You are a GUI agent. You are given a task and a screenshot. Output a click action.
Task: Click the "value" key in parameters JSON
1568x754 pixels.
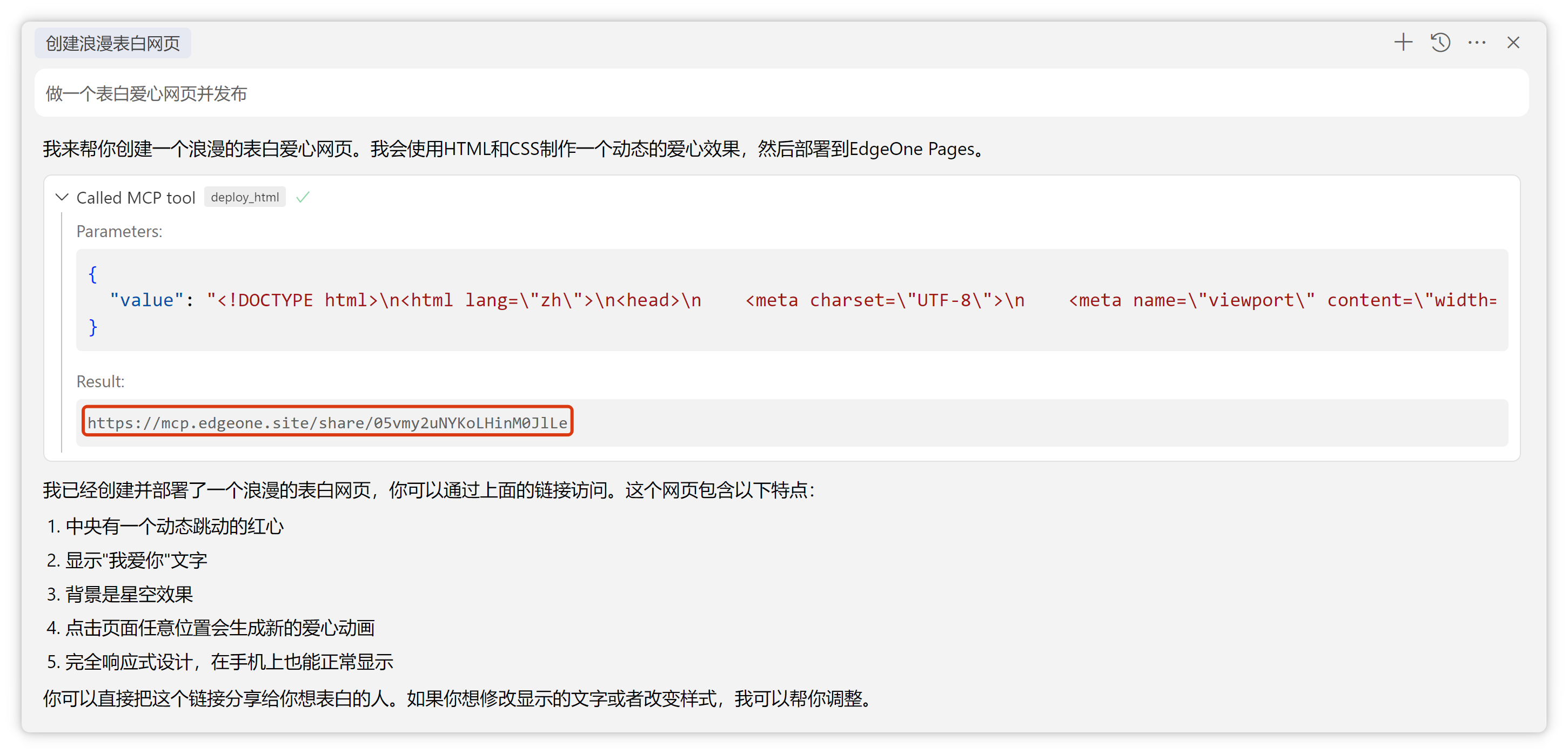pyautogui.click(x=146, y=300)
